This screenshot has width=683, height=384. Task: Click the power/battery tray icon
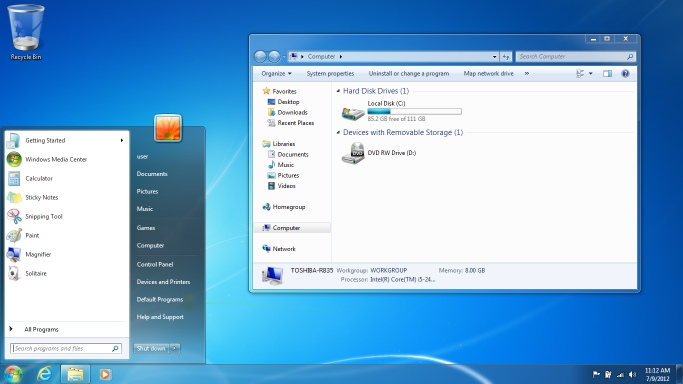click(608, 374)
